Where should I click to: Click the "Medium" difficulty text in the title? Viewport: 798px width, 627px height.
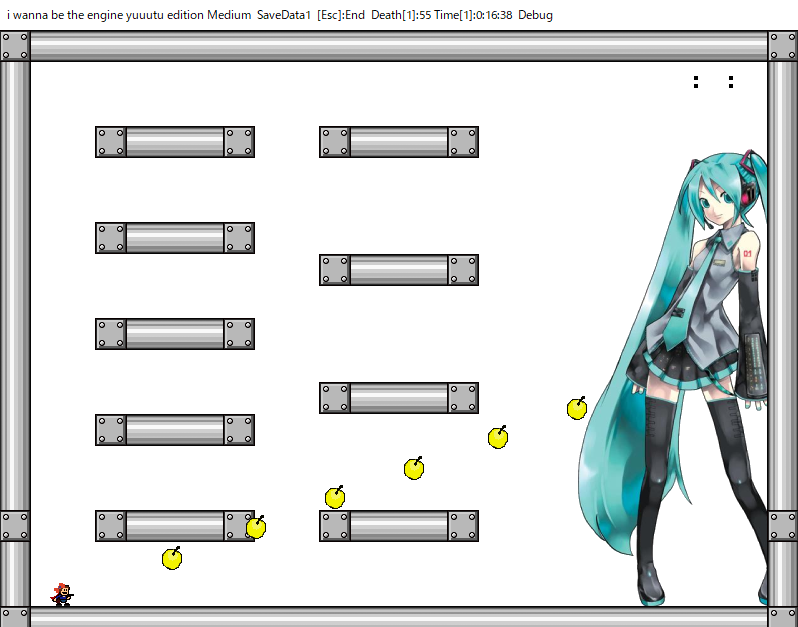pos(229,15)
